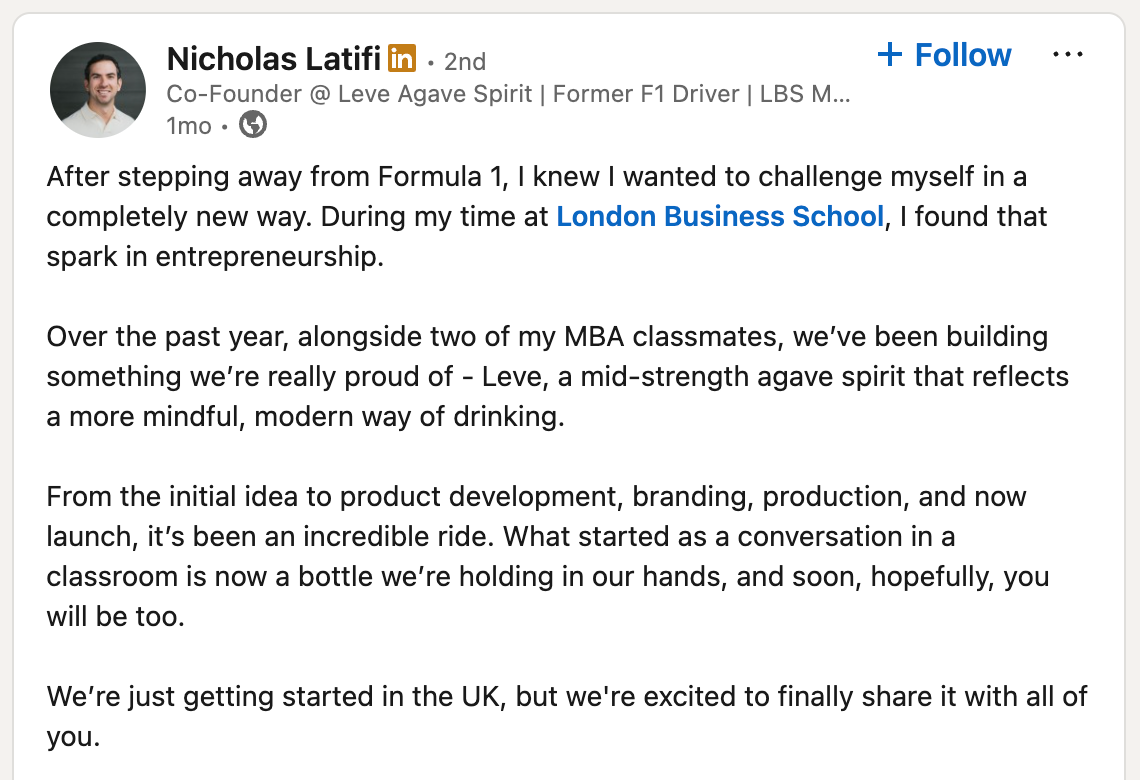1140x780 pixels.
Task: Follow Nicholas Latifi
Action: tap(944, 55)
